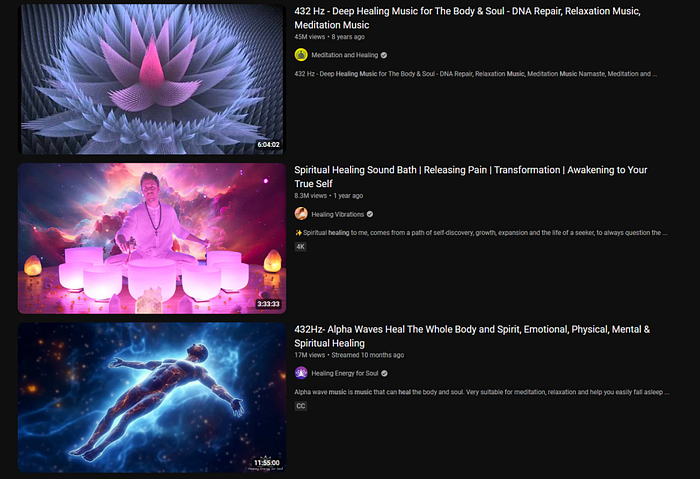
Task: Click the 3:33:33 duration label
Action: click(268, 304)
